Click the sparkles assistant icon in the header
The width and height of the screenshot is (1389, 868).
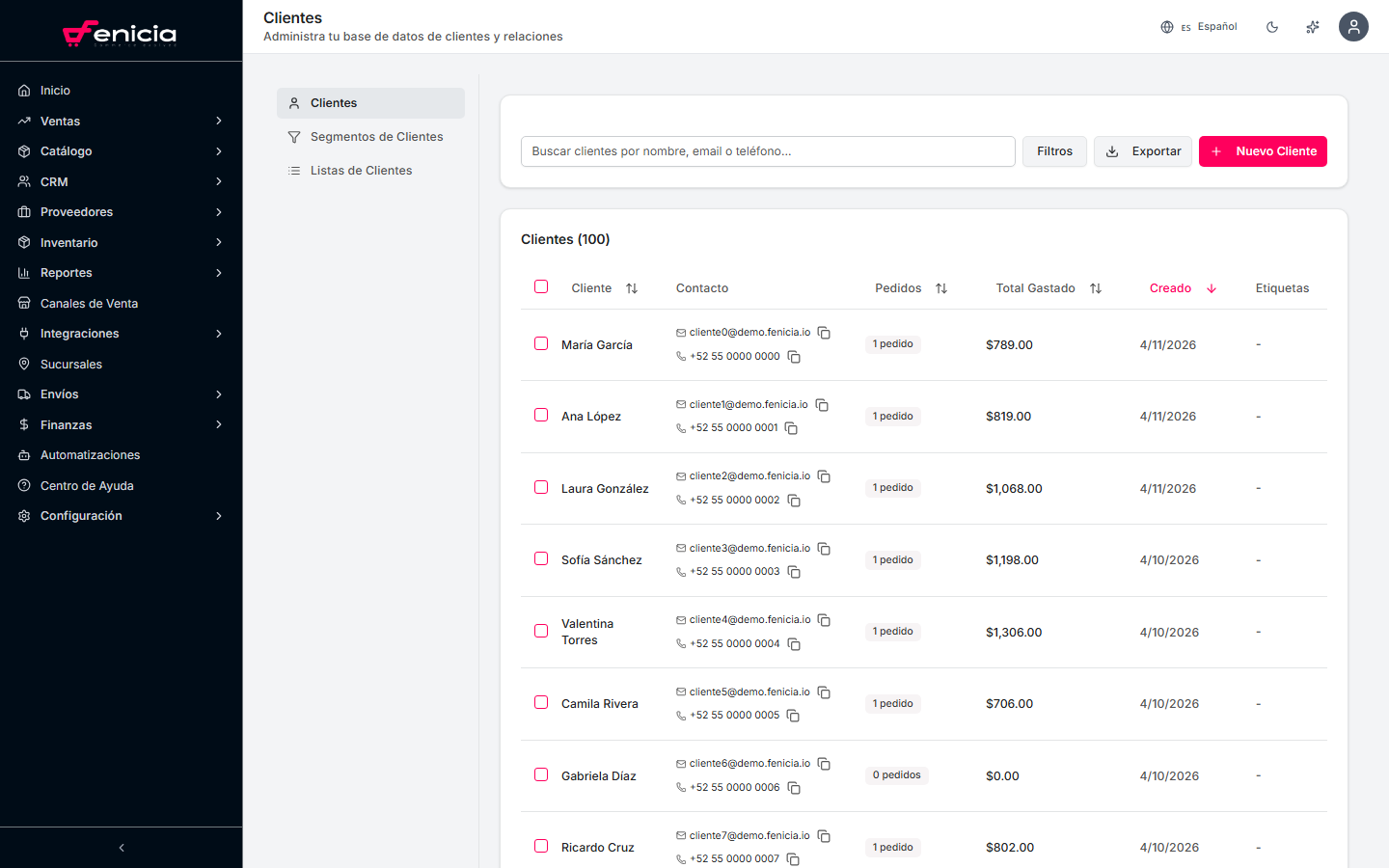click(x=1313, y=26)
